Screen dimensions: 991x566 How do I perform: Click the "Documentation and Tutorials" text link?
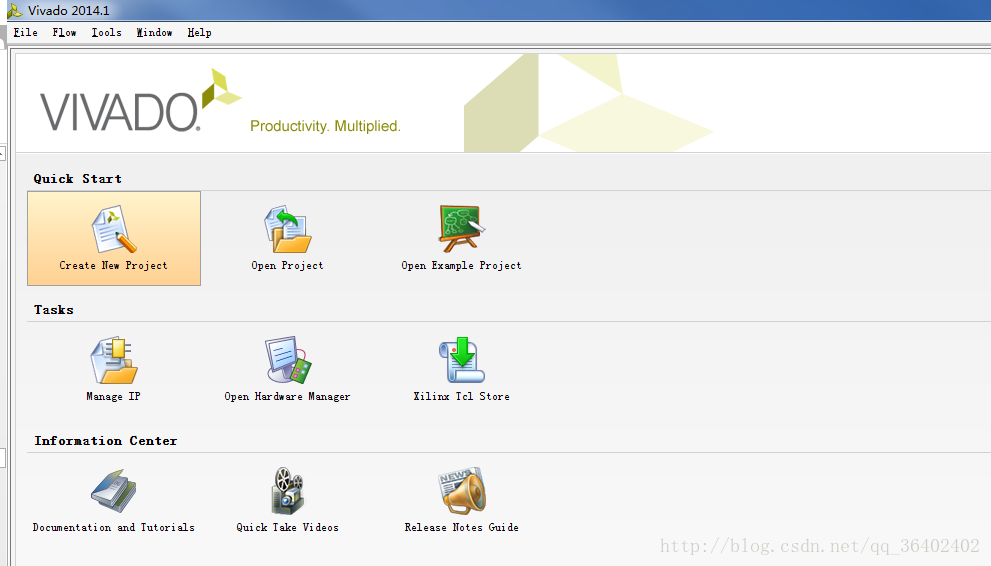tap(114, 527)
